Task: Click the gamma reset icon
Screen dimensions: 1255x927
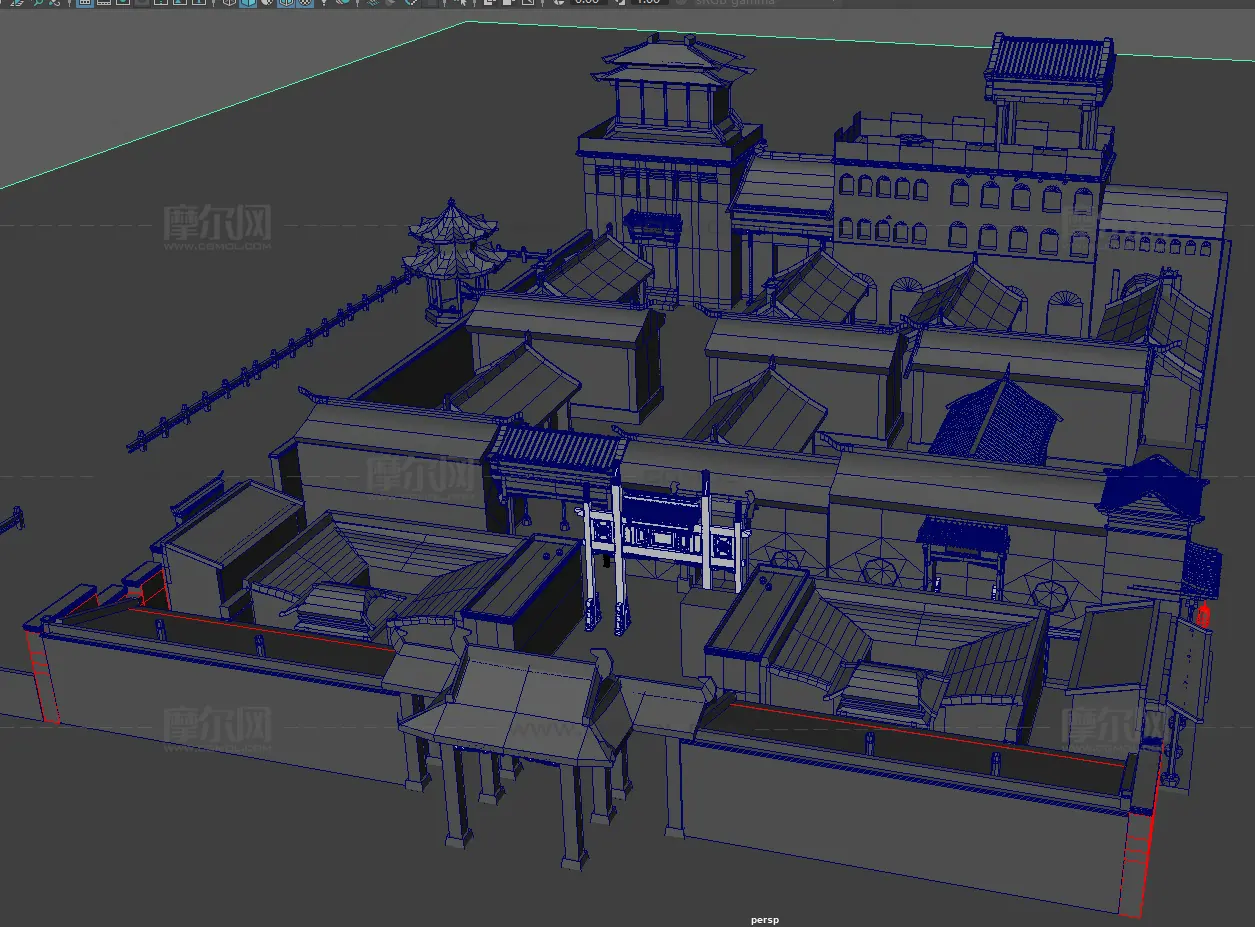Action: coord(619,3)
